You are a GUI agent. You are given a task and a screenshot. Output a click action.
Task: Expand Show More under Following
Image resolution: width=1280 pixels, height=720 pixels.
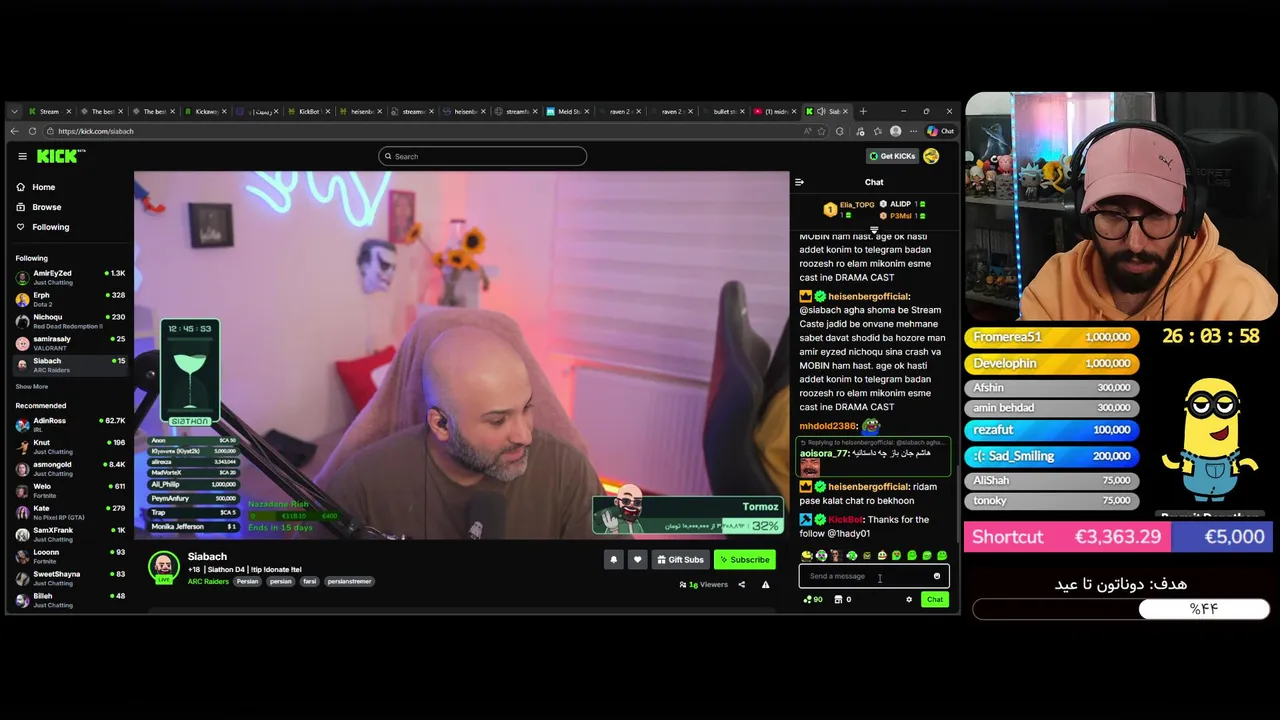point(31,386)
